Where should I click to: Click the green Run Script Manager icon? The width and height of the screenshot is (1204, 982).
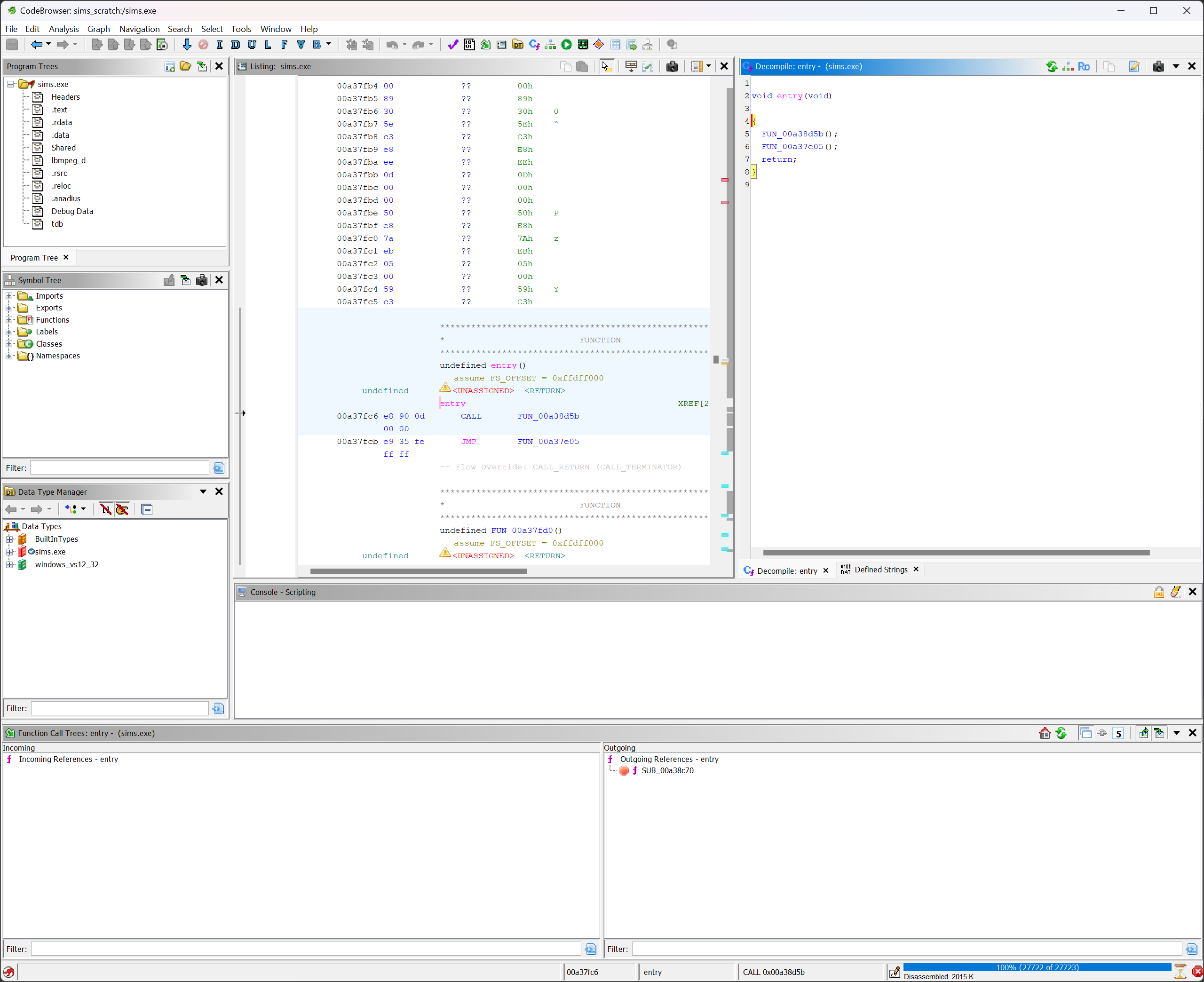coord(566,45)
